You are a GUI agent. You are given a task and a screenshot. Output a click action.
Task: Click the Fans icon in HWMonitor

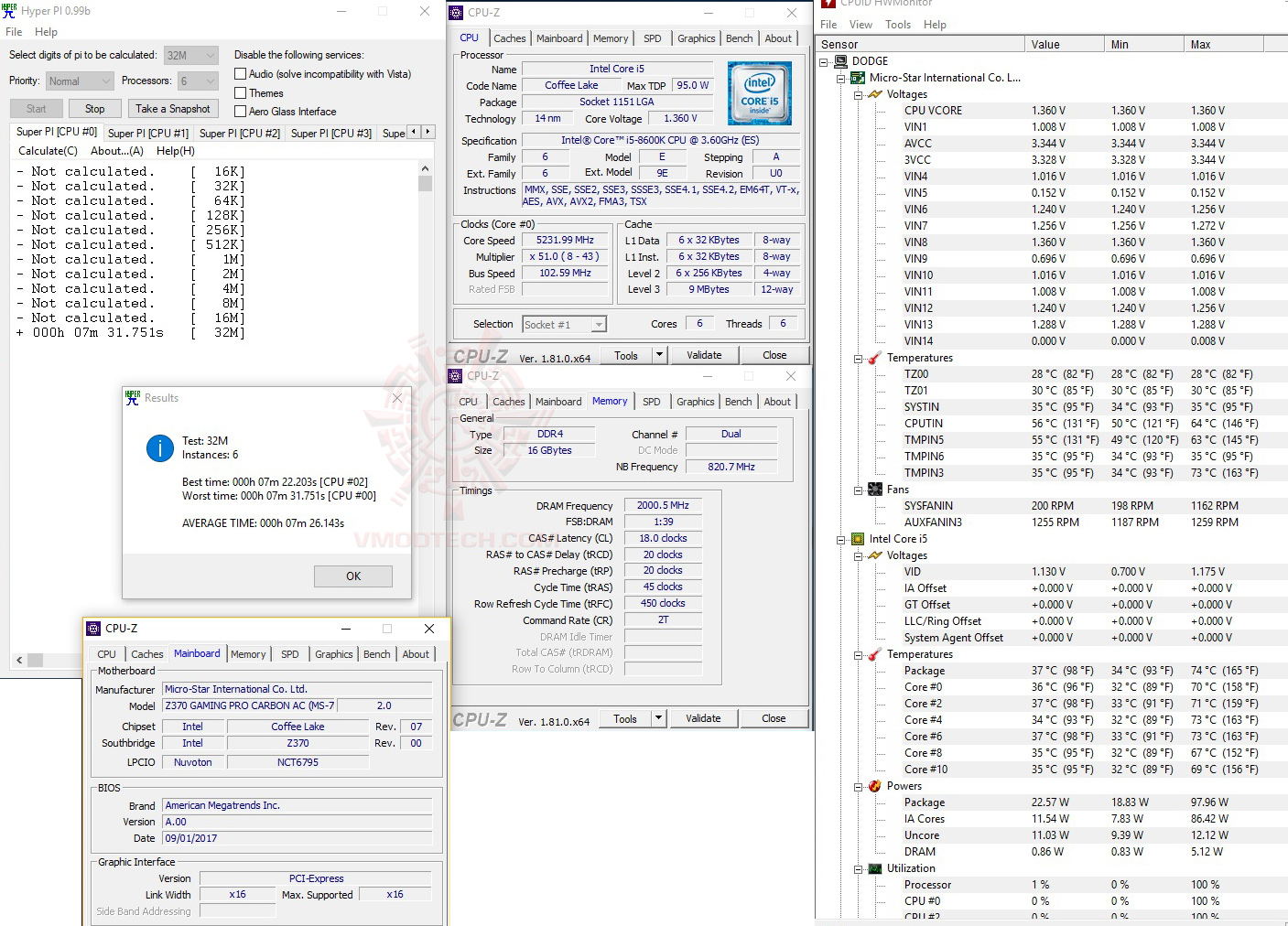(x=874, y=489)
